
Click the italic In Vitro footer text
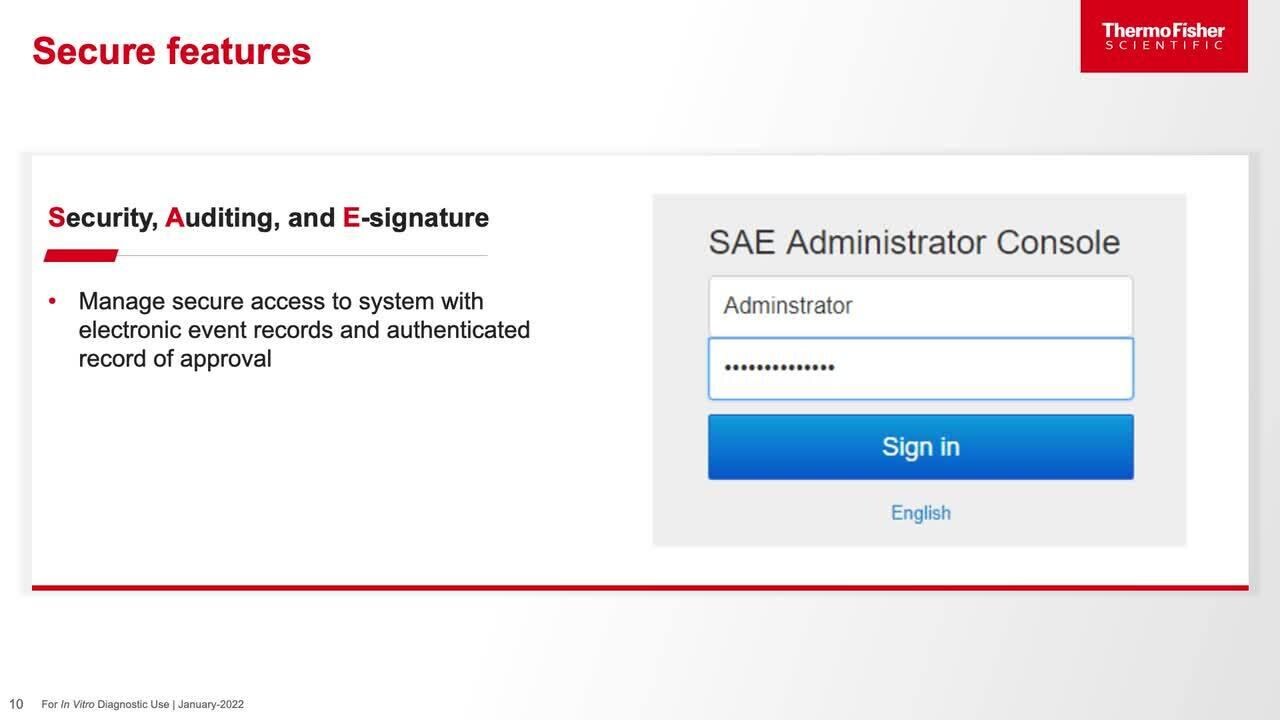(77, 705)
